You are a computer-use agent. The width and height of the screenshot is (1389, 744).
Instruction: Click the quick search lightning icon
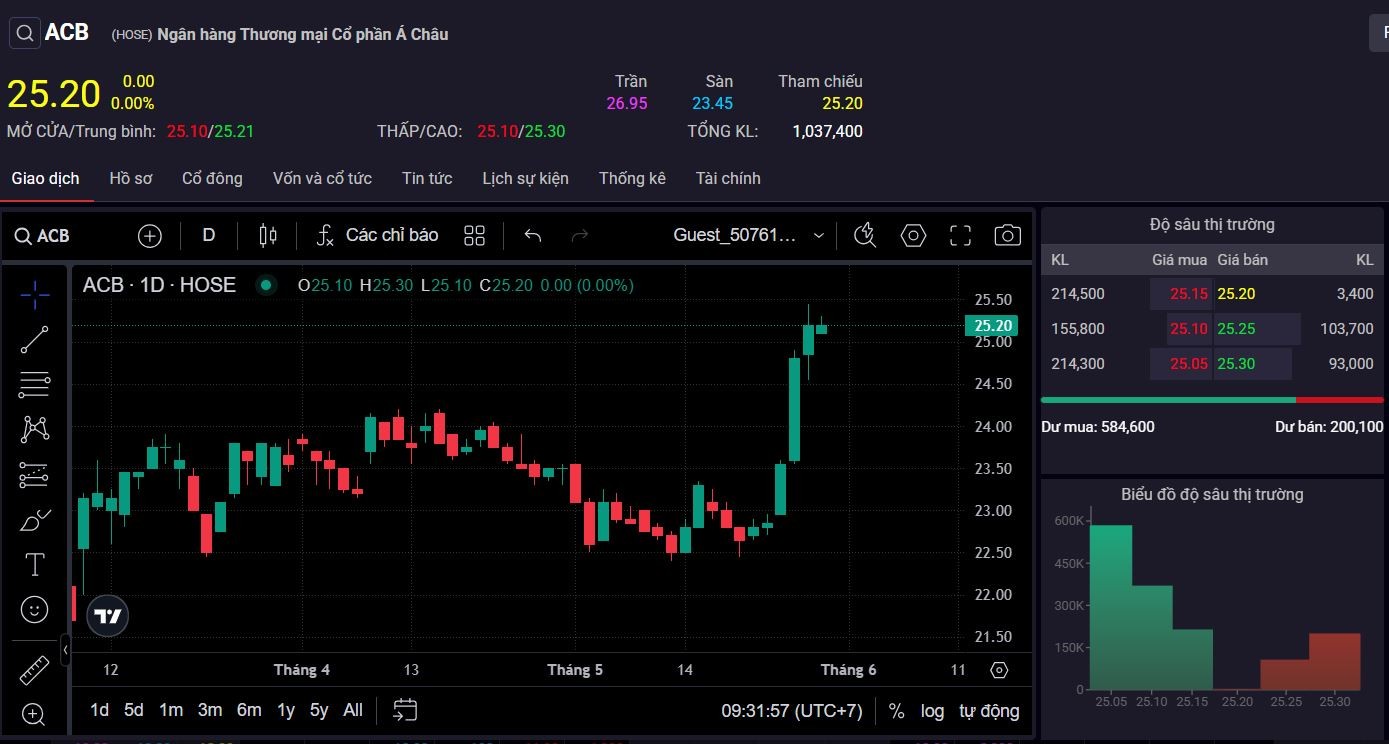[865, 236]
